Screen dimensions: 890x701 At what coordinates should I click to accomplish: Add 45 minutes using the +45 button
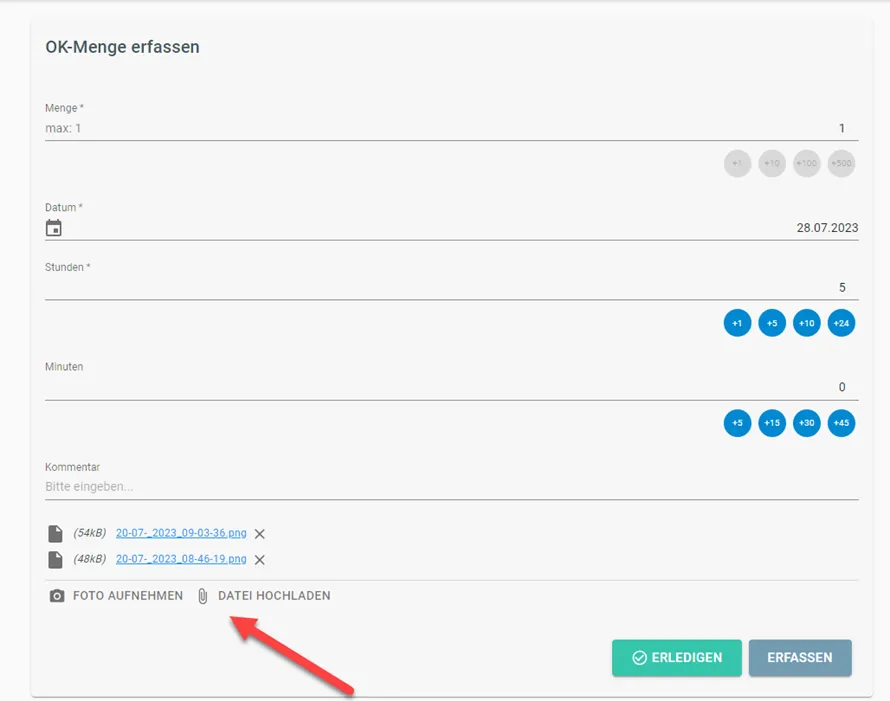(841, 423)
